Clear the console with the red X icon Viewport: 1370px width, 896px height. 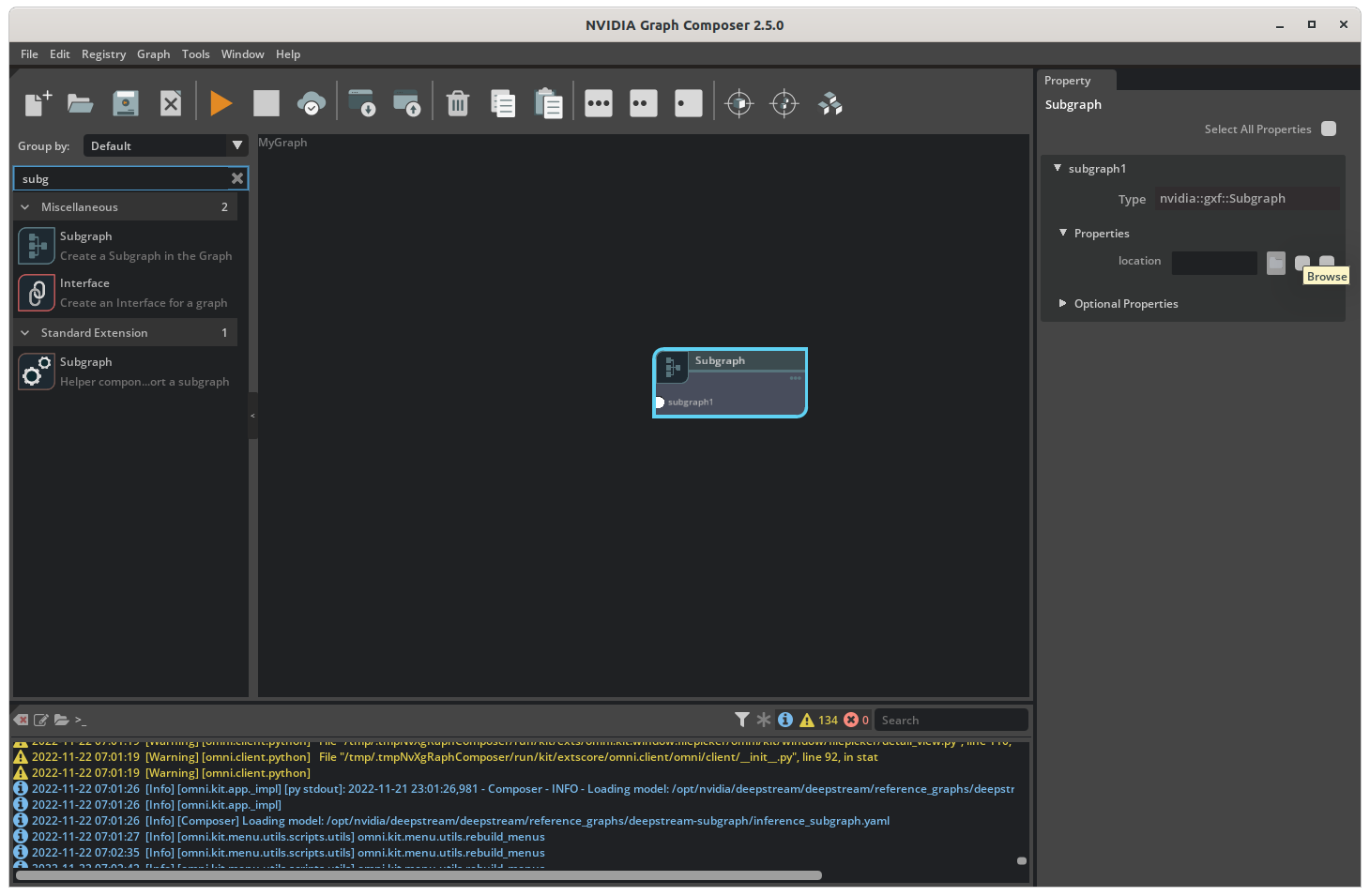[x=22, y=720]
